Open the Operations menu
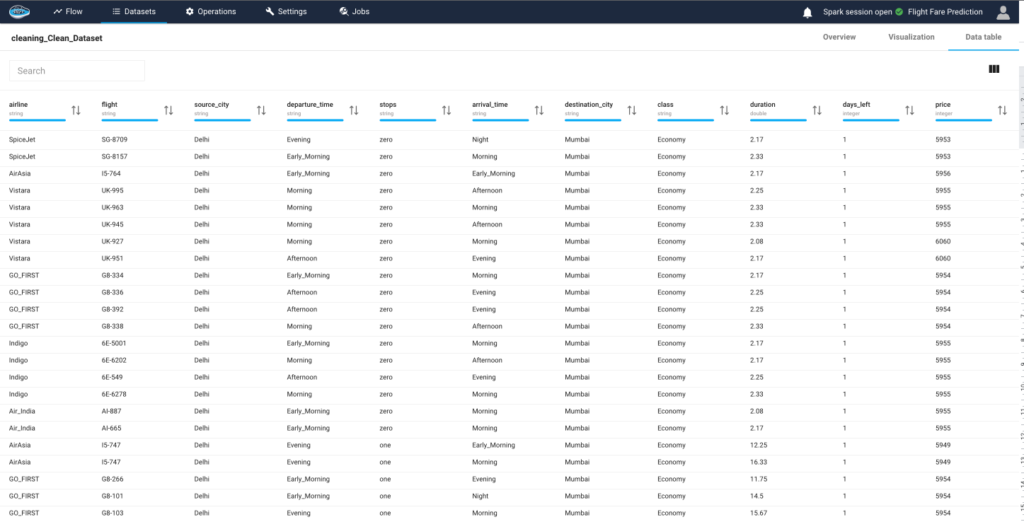 (211, 12)
